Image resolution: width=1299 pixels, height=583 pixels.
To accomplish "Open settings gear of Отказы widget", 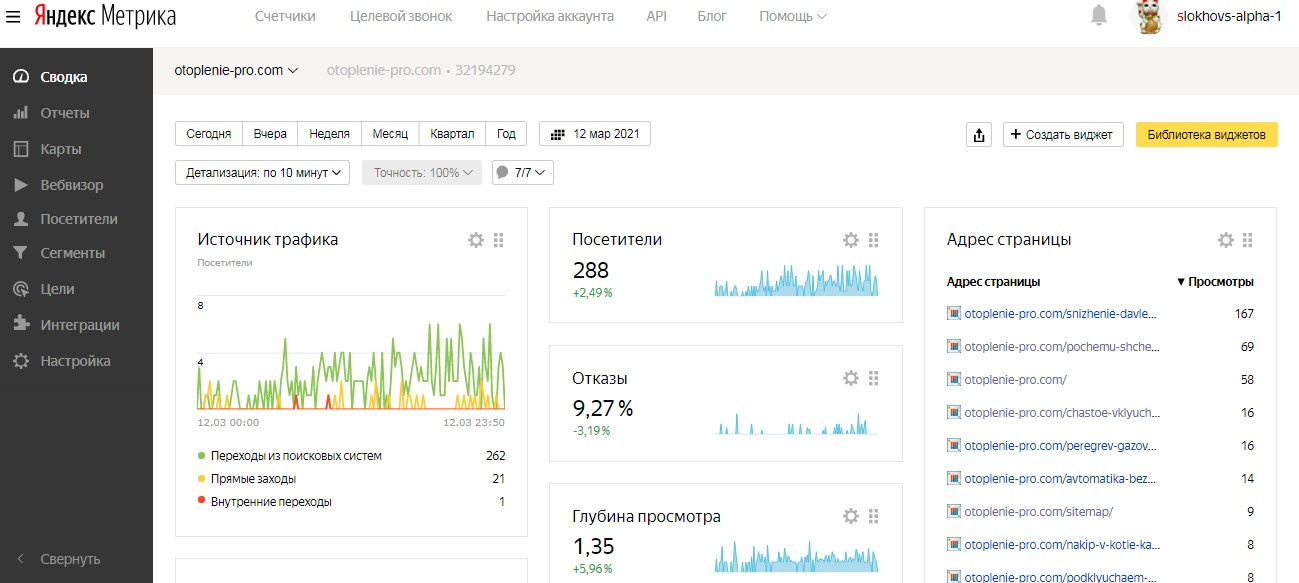I will [851, 378].
